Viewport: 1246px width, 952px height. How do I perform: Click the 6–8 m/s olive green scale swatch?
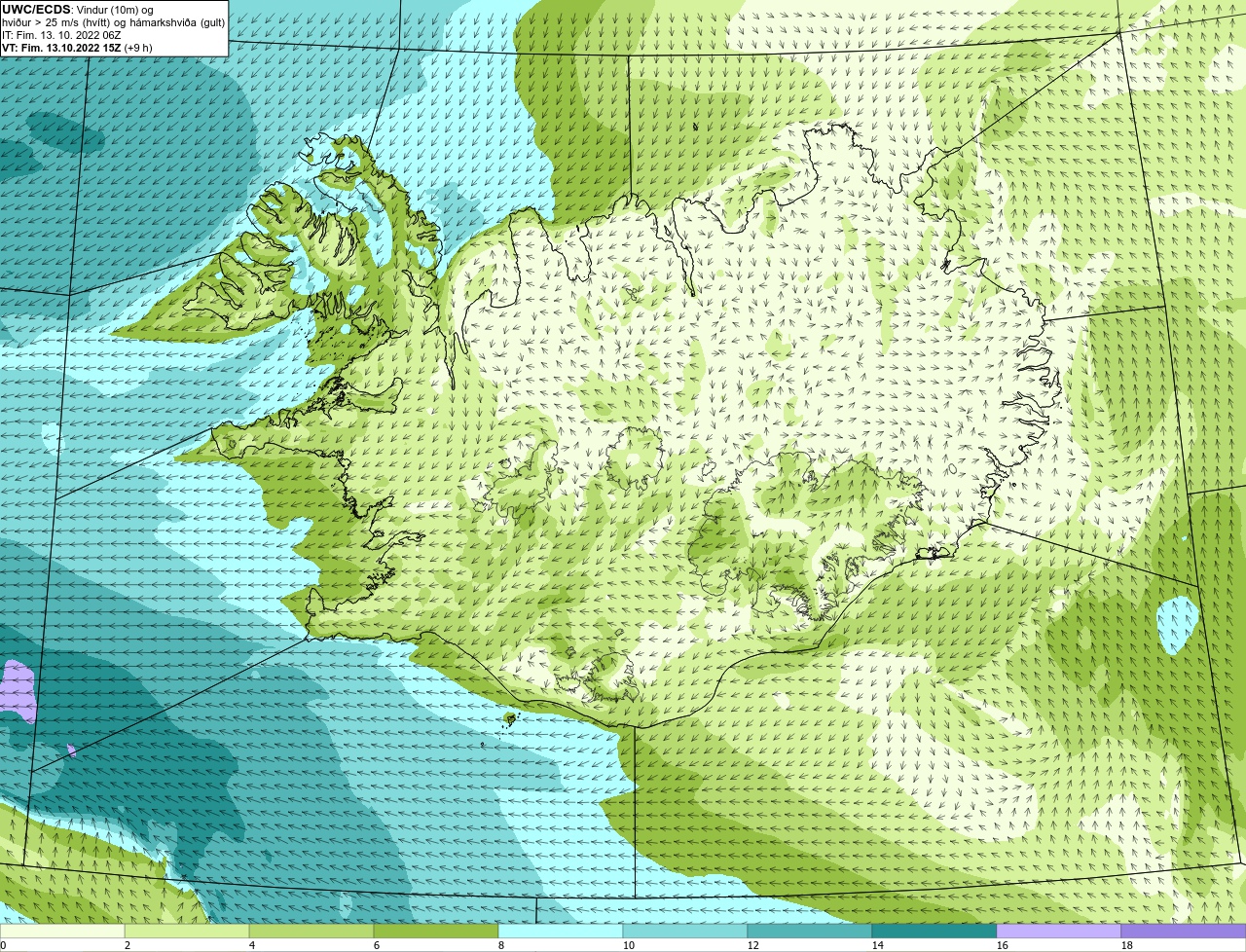point(436,931)
